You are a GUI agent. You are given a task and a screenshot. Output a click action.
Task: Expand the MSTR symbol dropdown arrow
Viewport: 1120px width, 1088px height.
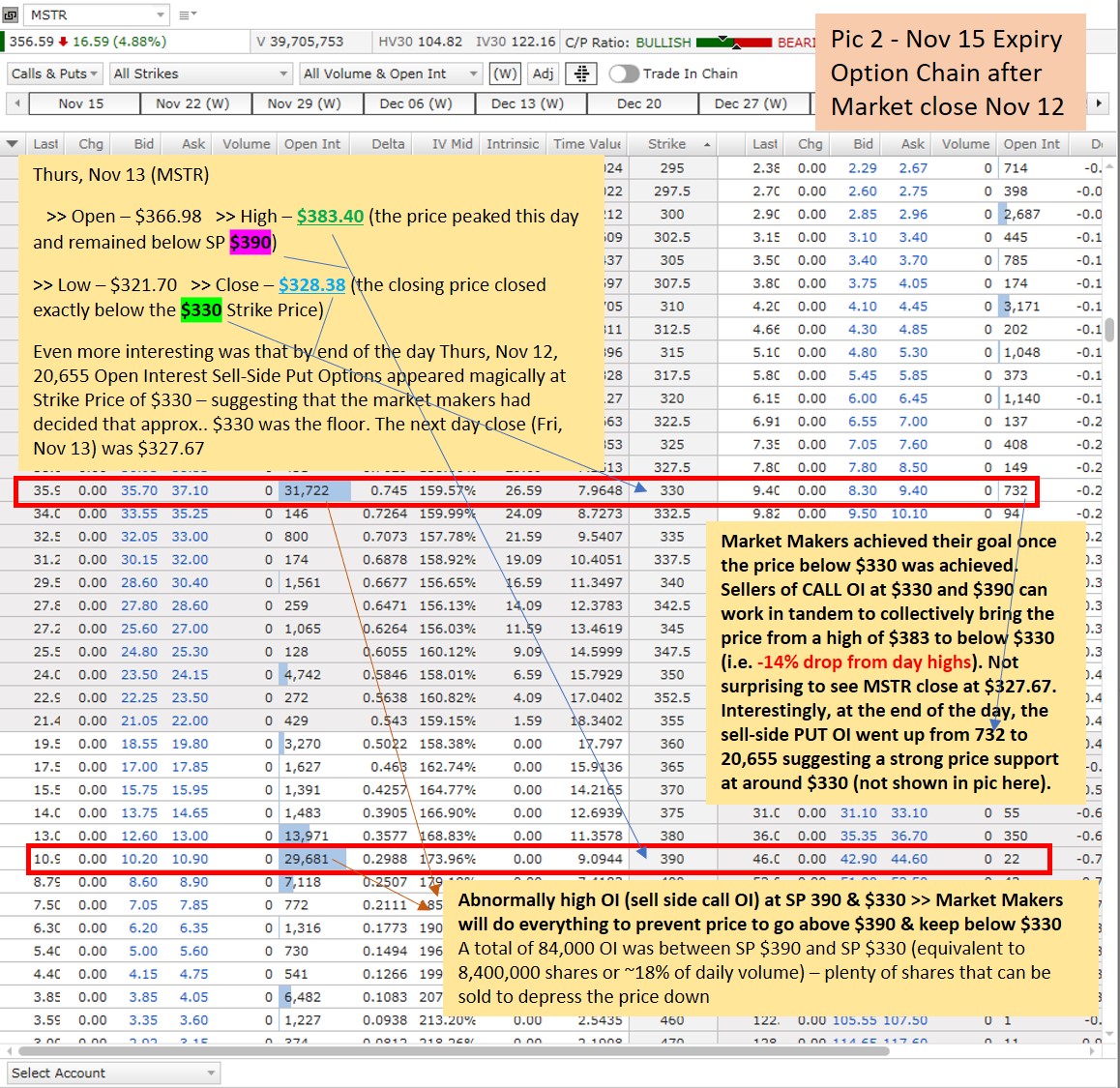161,15
